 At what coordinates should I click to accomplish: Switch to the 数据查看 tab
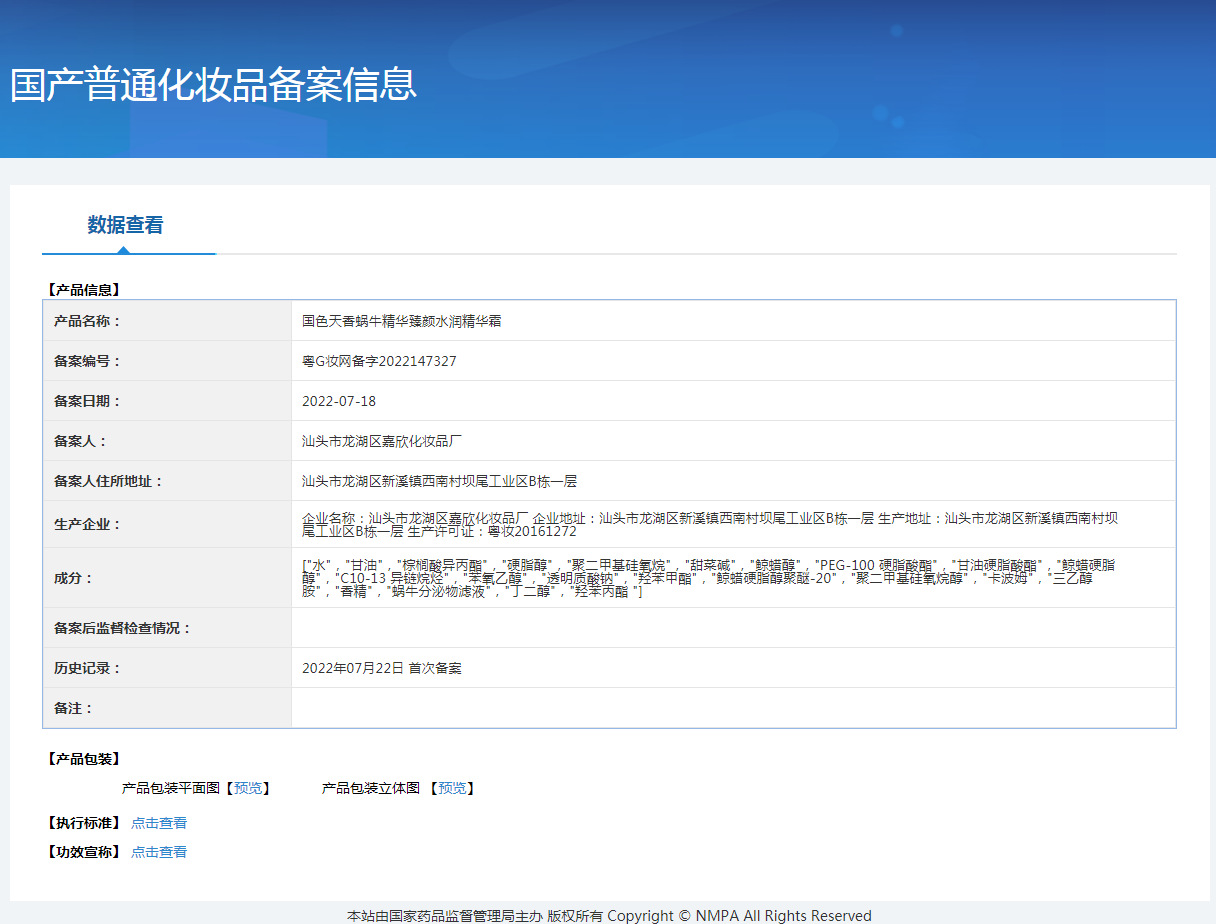coord(127,226)
